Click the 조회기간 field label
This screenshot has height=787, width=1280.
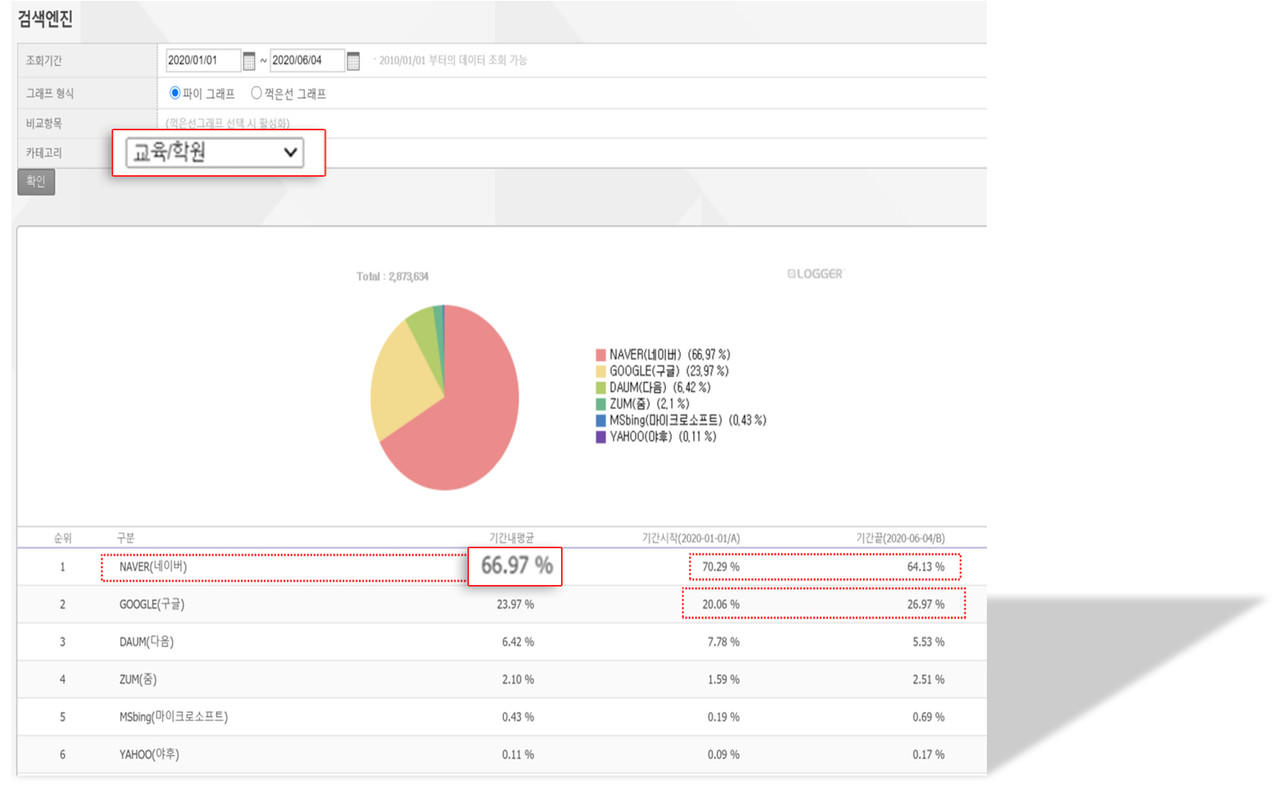pyautogui.click(x=45, y=61)
